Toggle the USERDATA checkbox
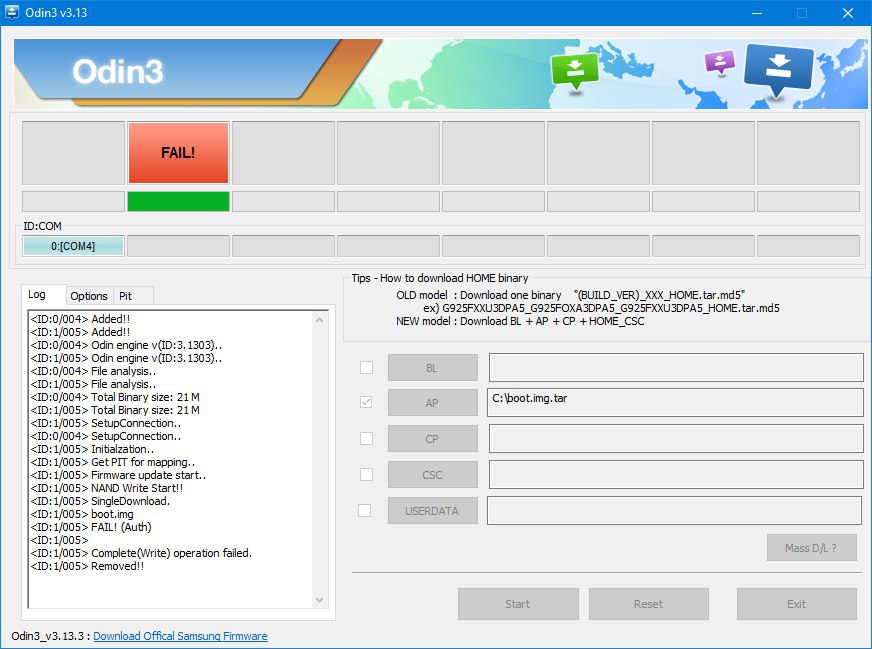This screenshot has height=649, width=872. pos(365,511)
